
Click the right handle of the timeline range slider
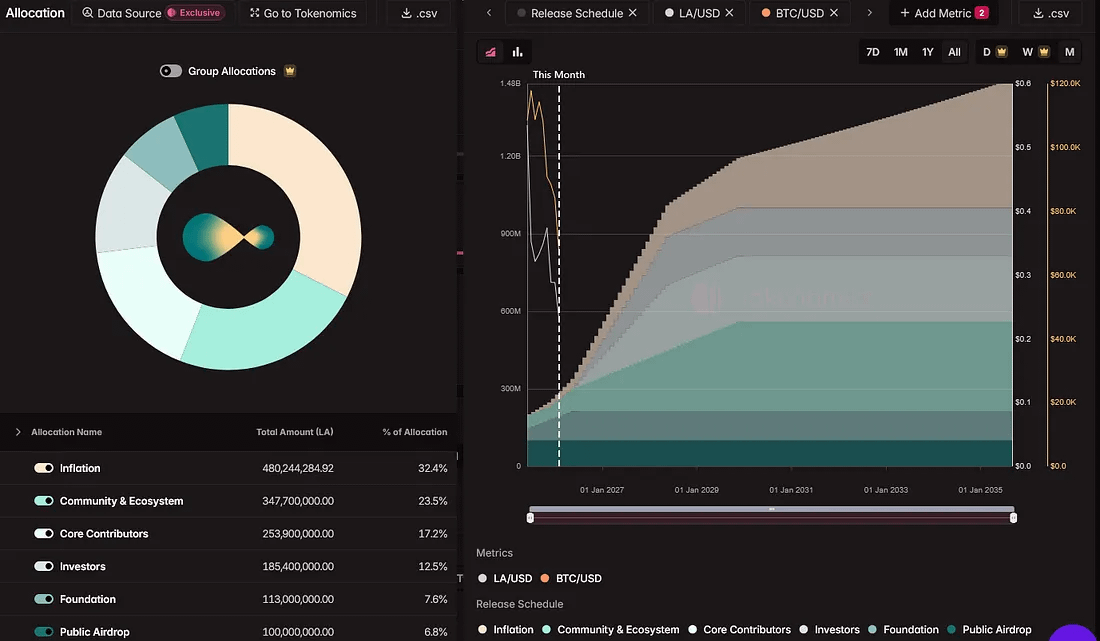[1013, 517]
